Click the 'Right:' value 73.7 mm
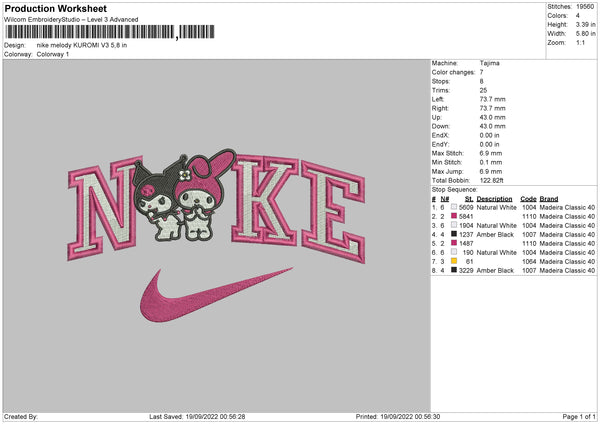Image resolution: width=600 pixels, height=424 pixels. (492, 108)
